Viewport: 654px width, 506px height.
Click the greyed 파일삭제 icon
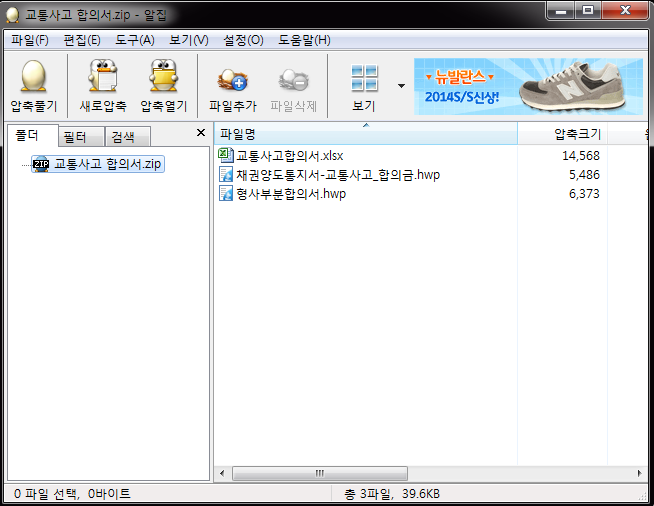click(293, 79)
